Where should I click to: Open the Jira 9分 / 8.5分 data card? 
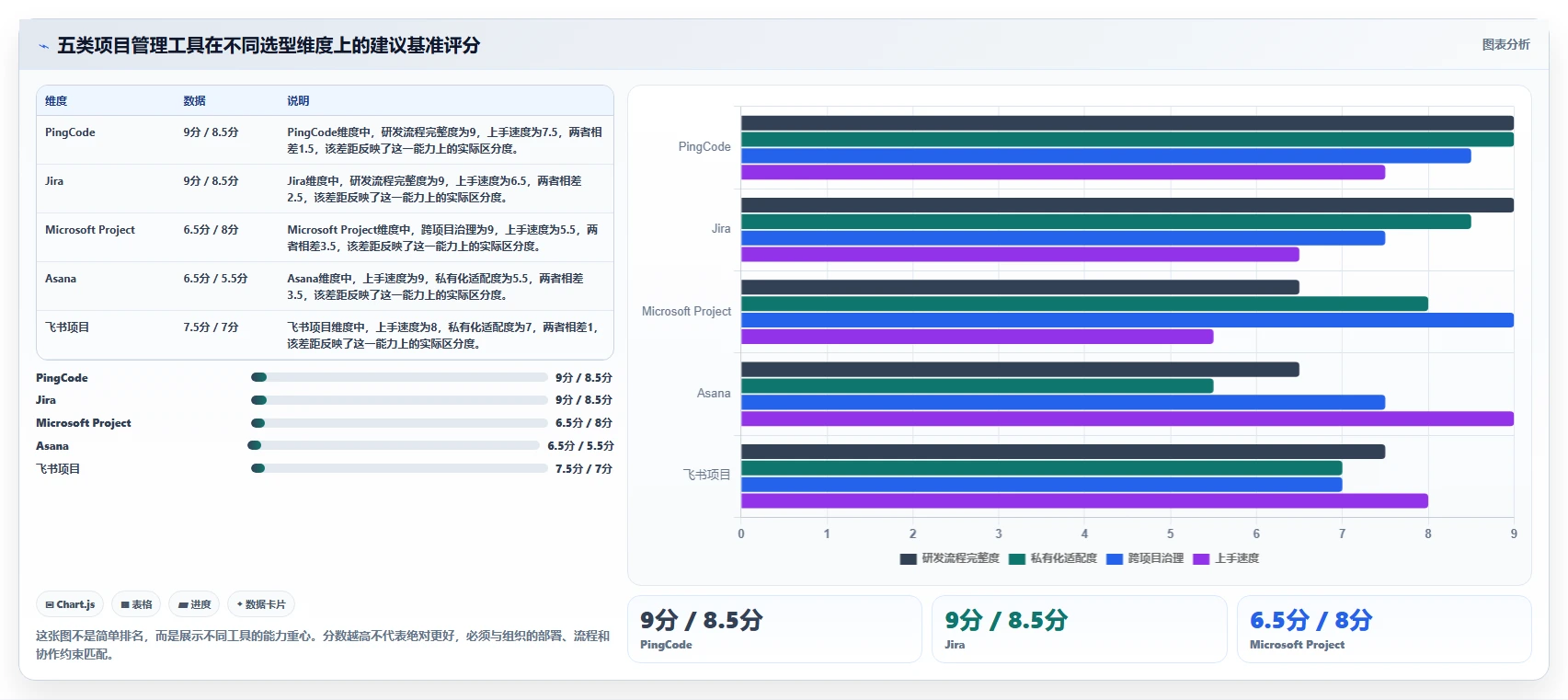[x=1080, y=629]
